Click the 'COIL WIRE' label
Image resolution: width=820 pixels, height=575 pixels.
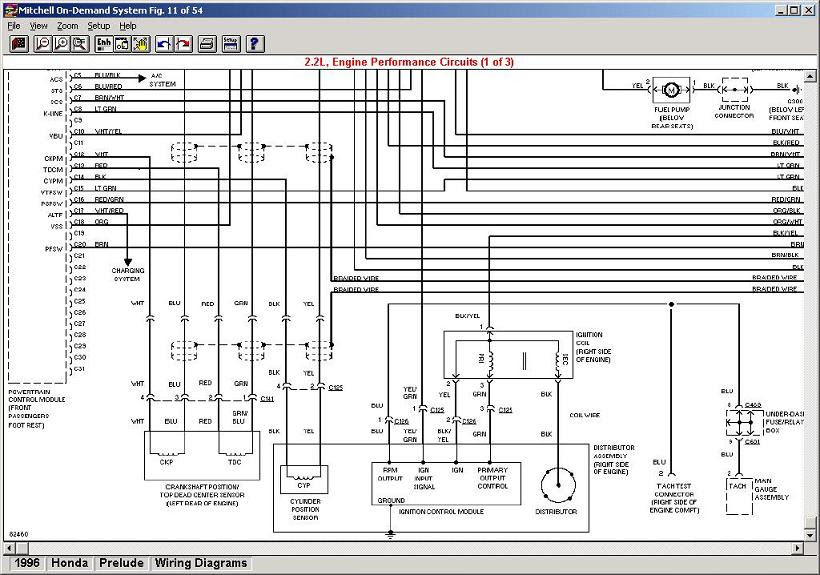(x=584, y=415)
